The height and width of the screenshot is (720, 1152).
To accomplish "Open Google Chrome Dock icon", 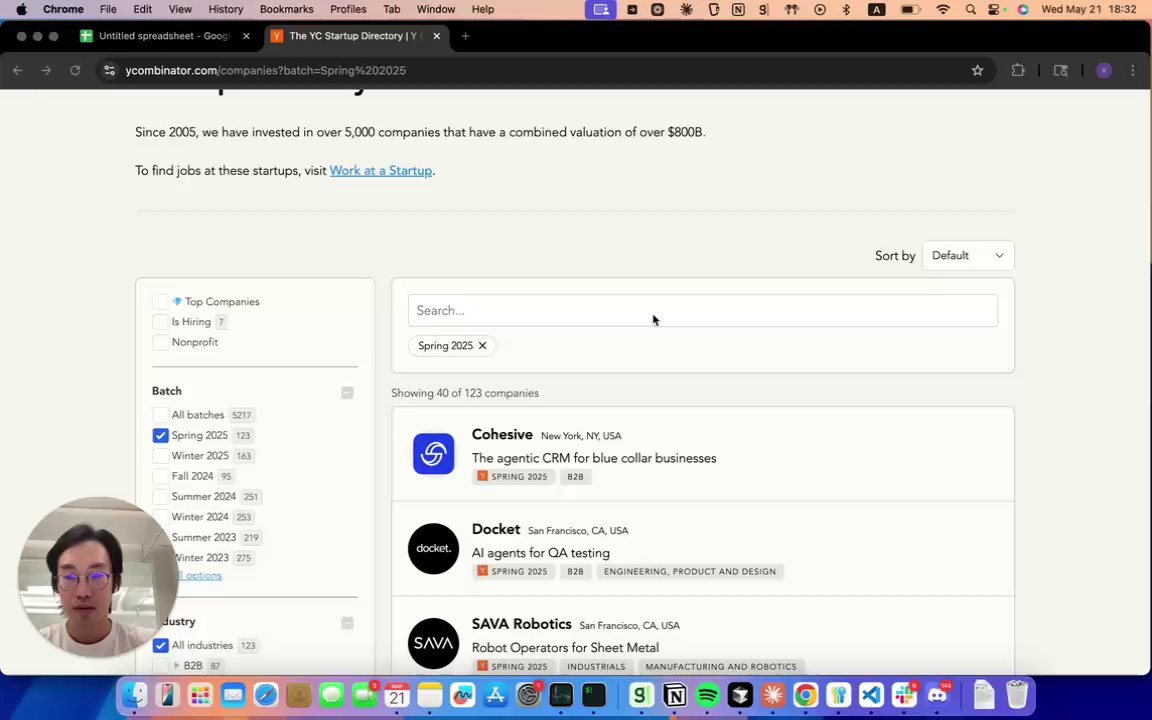I will (806, 694).
